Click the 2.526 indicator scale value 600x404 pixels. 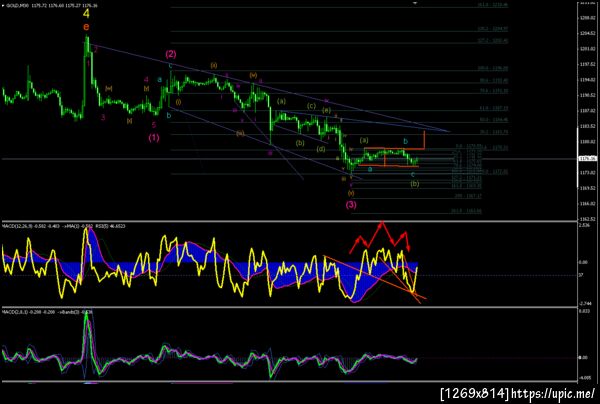[x=584, y=225]
